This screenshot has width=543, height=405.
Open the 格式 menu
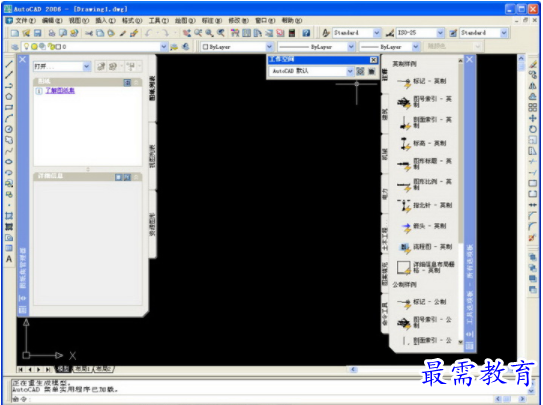pos(132,20)
